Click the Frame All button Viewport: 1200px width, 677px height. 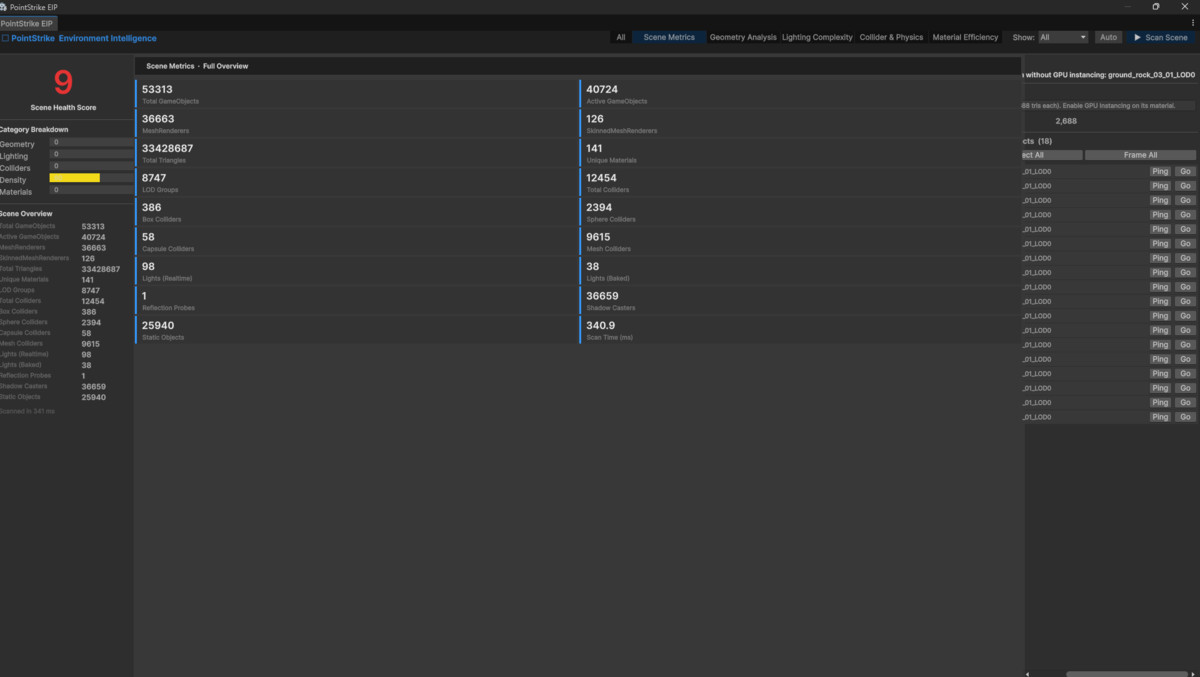point(1140,155)
